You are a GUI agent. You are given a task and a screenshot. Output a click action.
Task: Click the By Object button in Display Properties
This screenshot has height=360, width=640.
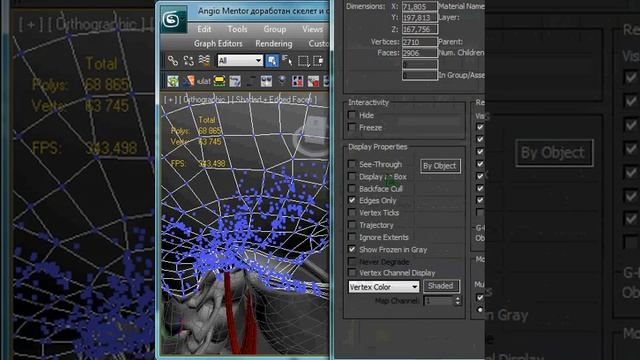440,166
